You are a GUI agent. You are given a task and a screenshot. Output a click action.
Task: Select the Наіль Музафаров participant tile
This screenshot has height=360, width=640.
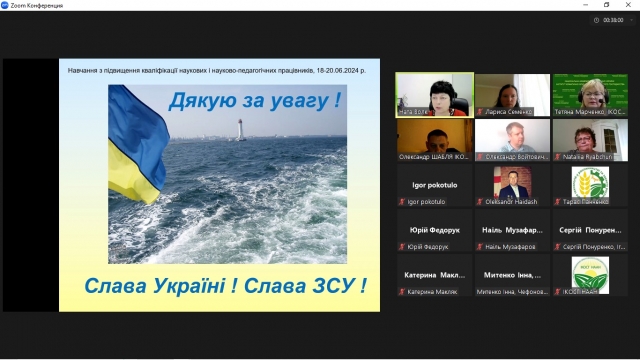coord(513,230)
